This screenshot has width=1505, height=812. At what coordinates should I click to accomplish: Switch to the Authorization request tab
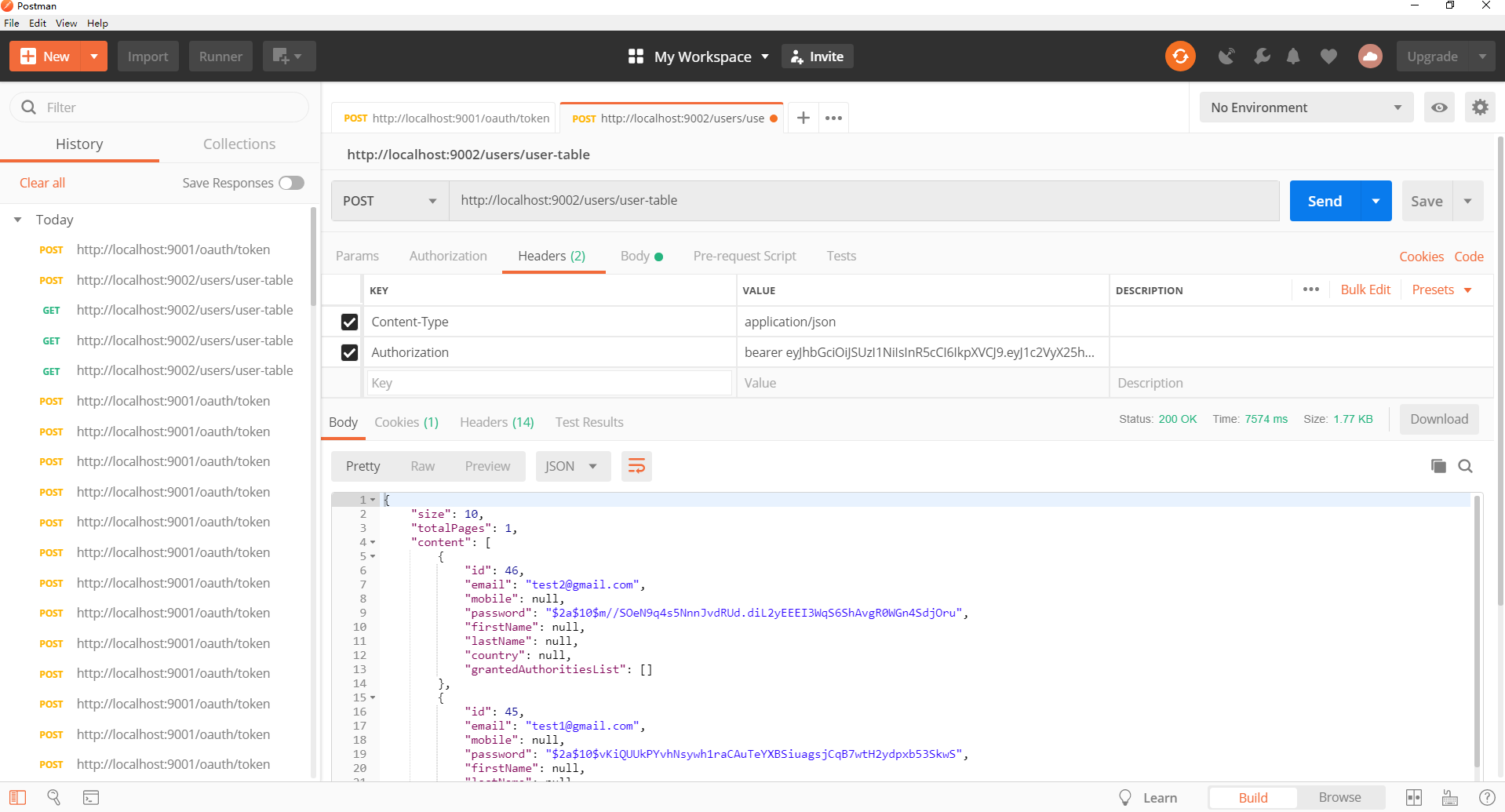[448, 256]
